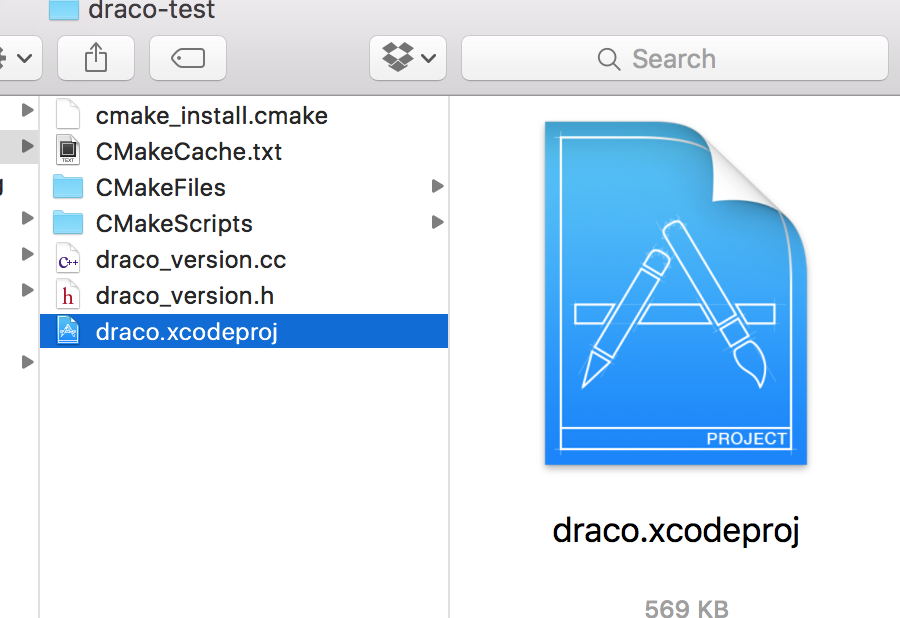Viewport: 900px width, 618px height.
Task: Open the Dropbox toolbar dropdown
Action: pyautogui.click(x=407, y=58)
